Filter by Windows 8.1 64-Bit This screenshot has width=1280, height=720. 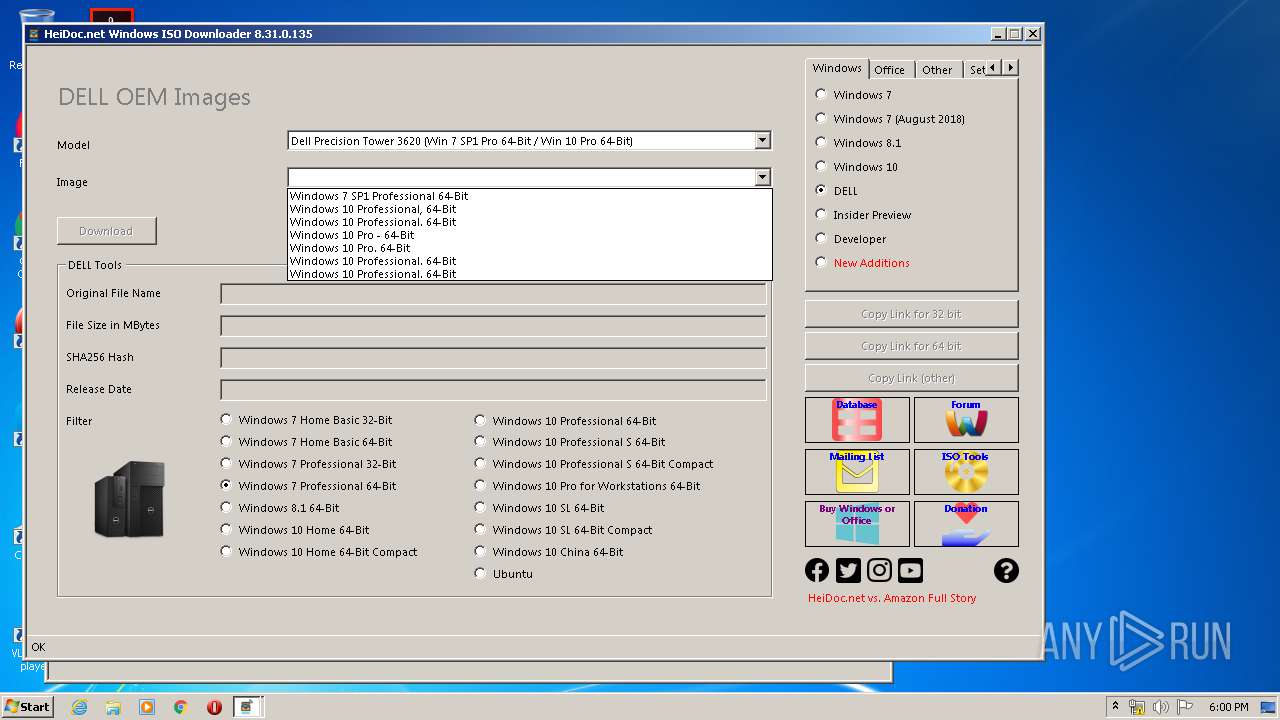pos(226,507)
